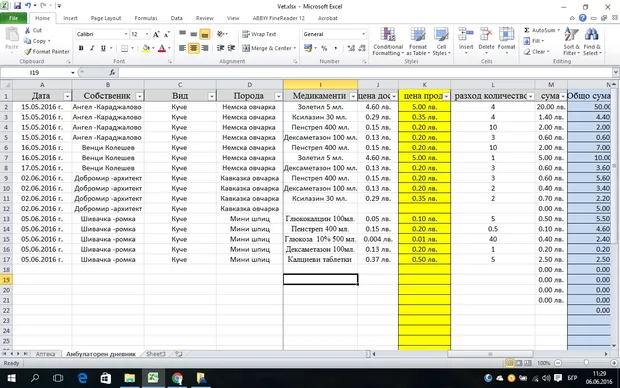Switch to Formulas tab

[x=146, y=18]
